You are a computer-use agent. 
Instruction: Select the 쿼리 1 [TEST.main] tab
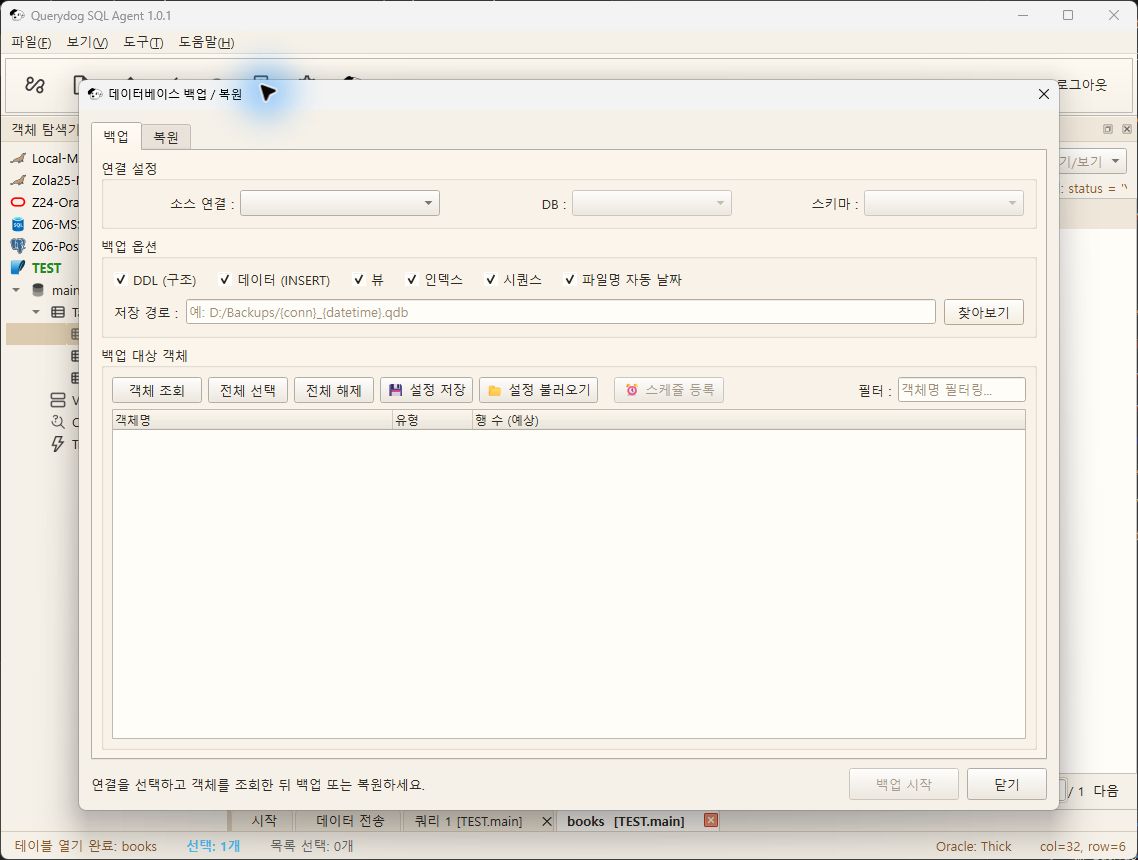pyautogui.click(x=468, y=821)
